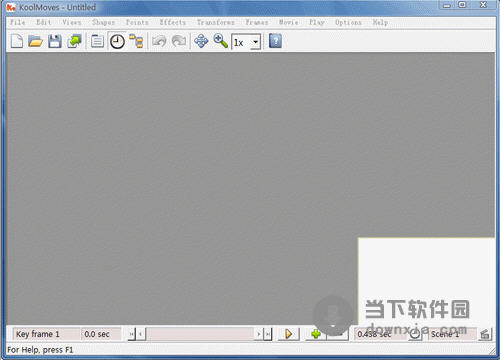Image resolution: width=500 pixels, height=360 pixels.
Task: Select the four-way move arrows tool
Action: pyautogui.click(x=201, y=41)
